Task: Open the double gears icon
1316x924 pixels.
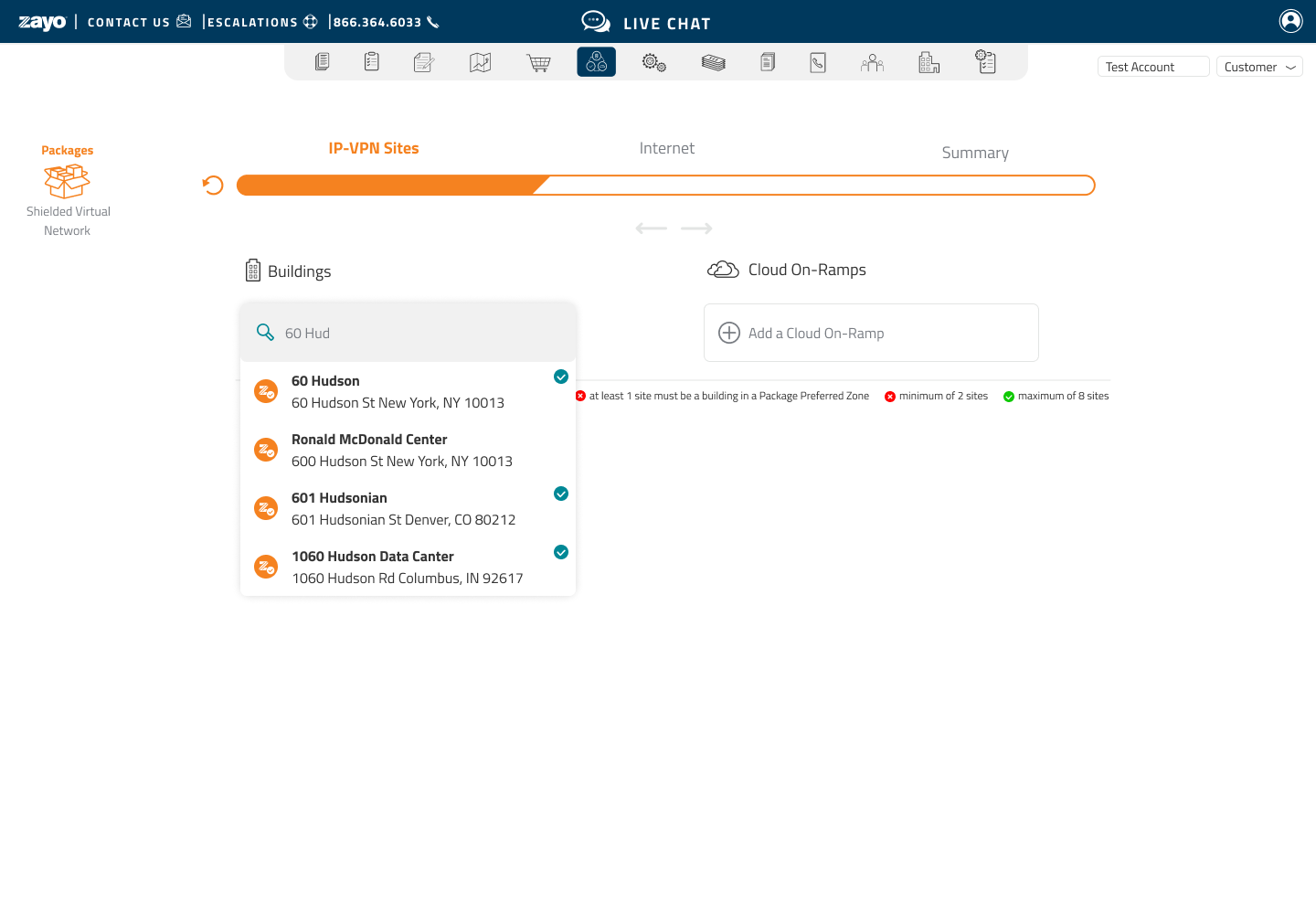Action: (654, 62)
